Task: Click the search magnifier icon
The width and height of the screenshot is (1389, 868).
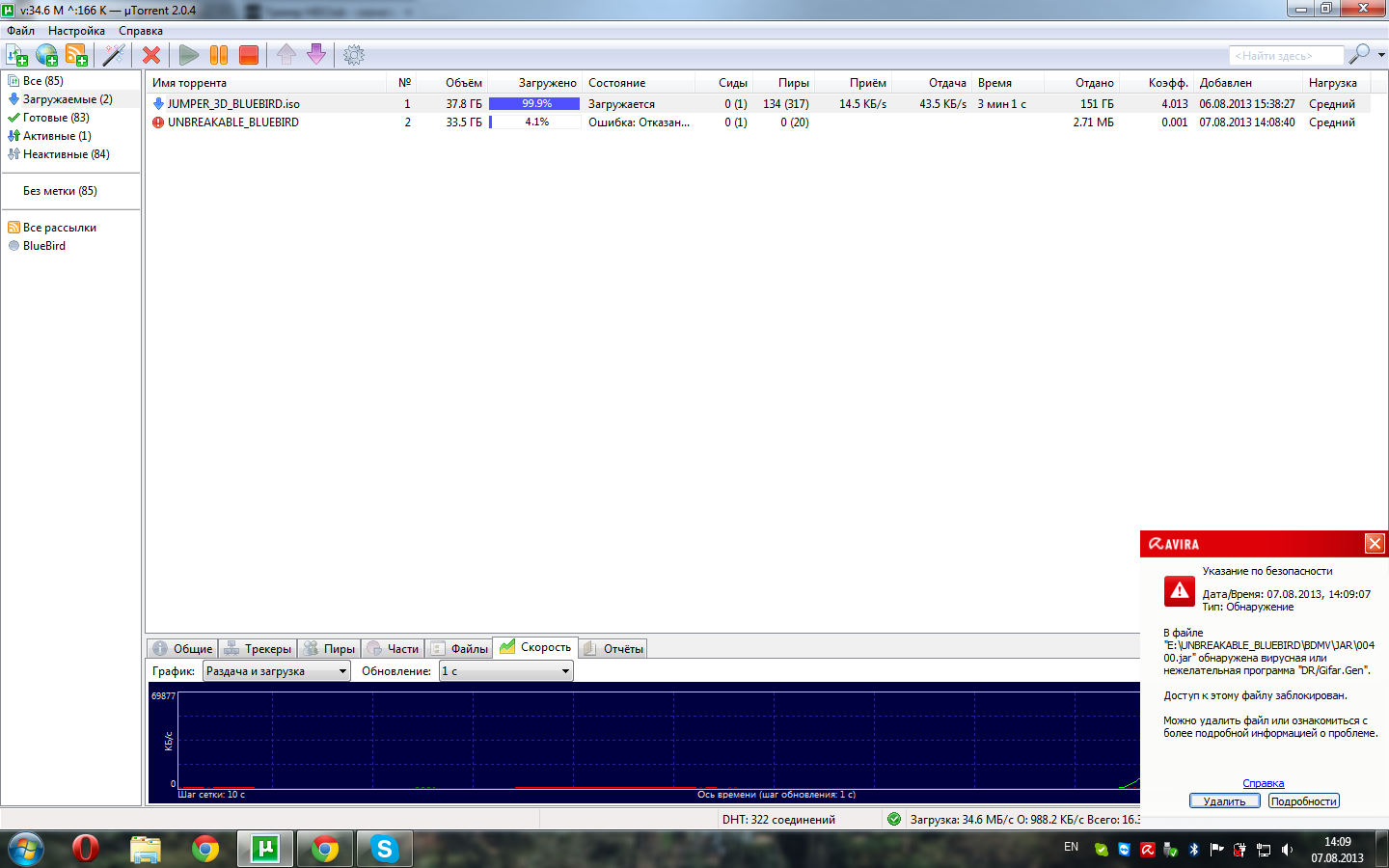Action: 1359,54
